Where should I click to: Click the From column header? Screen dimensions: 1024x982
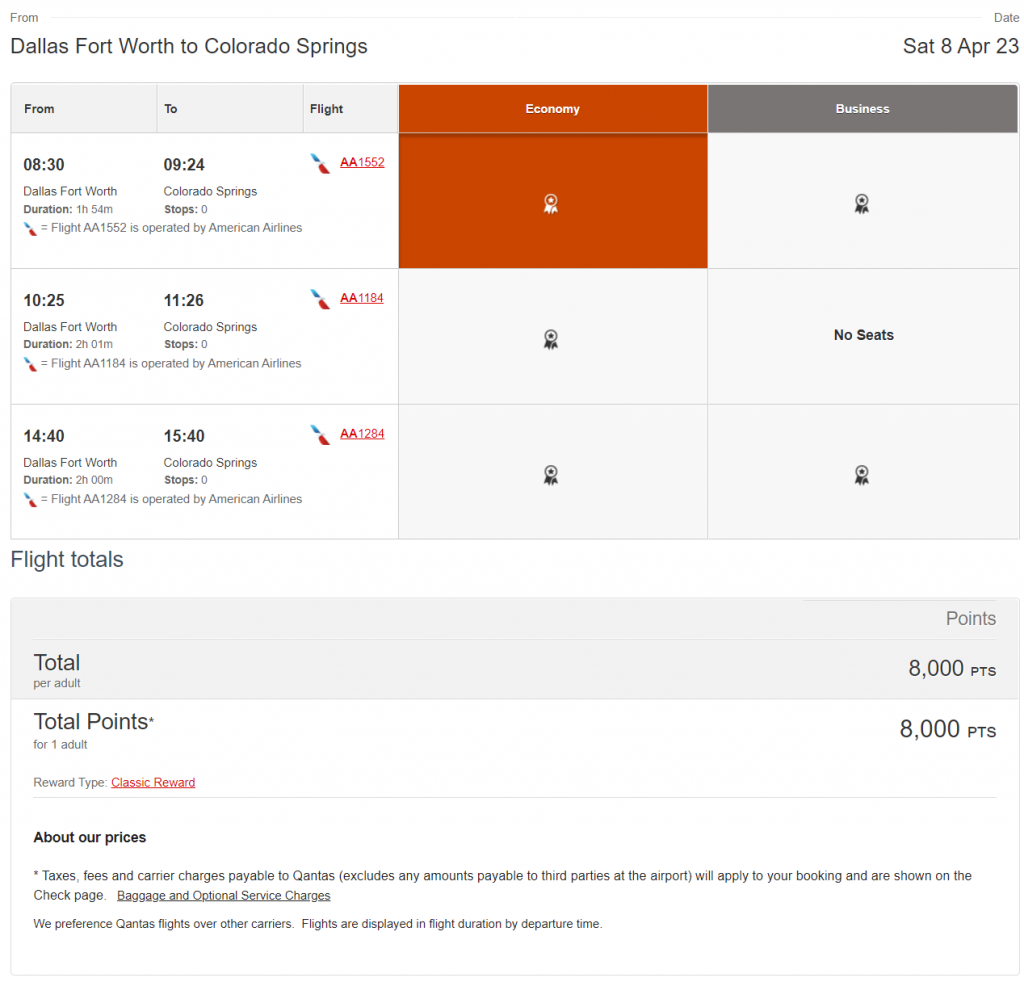tap(40, 109)
